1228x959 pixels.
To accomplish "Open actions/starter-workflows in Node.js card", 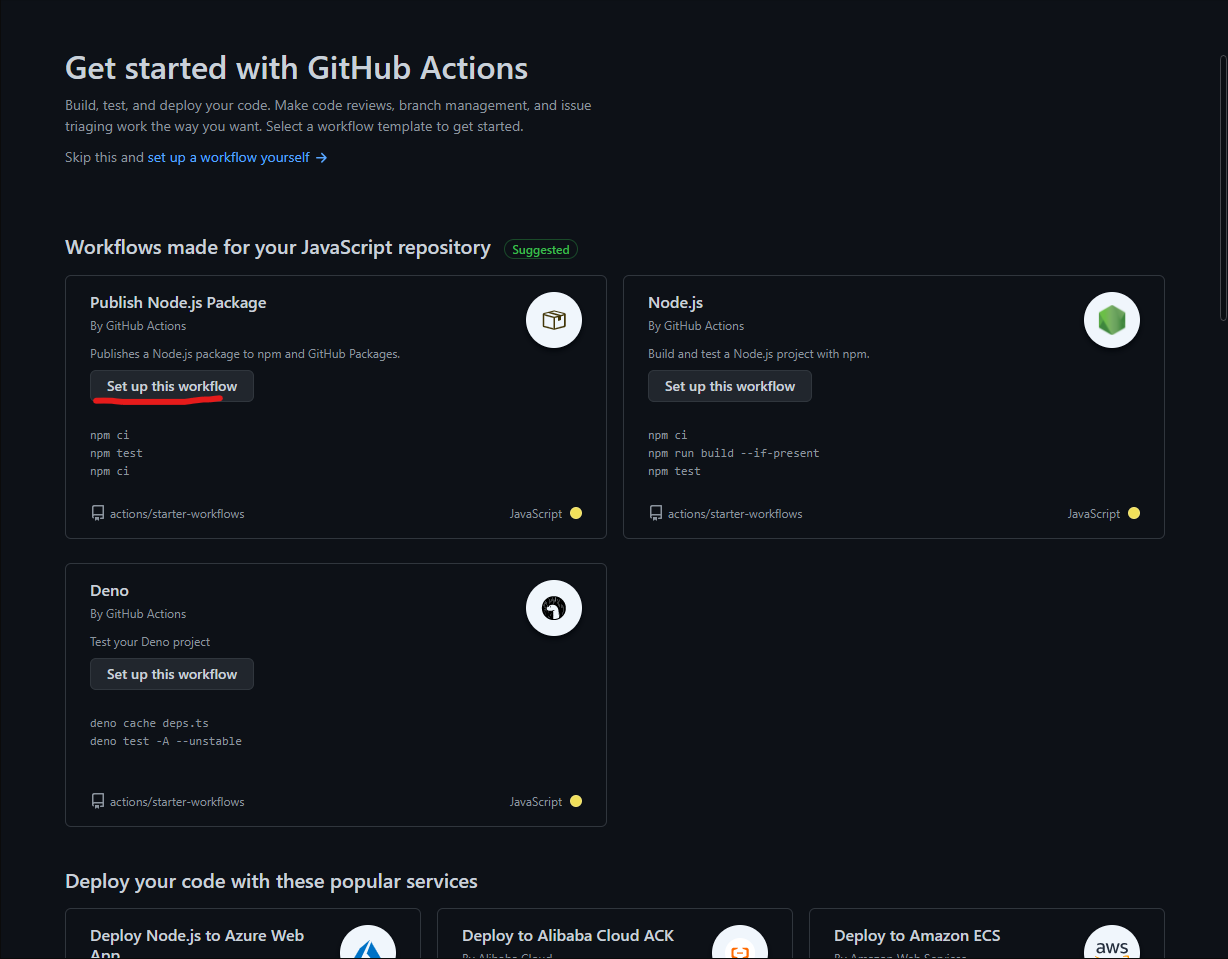I will tap(735, 514).
